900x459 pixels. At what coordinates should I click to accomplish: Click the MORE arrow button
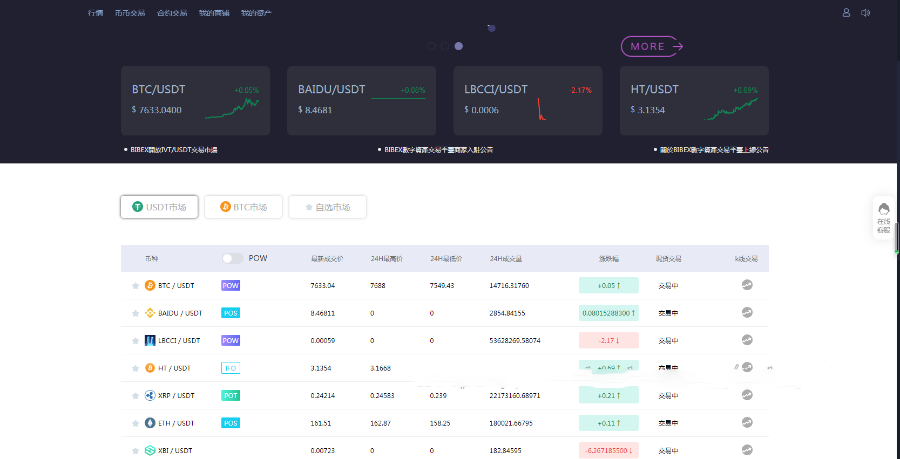coord(652,46)
